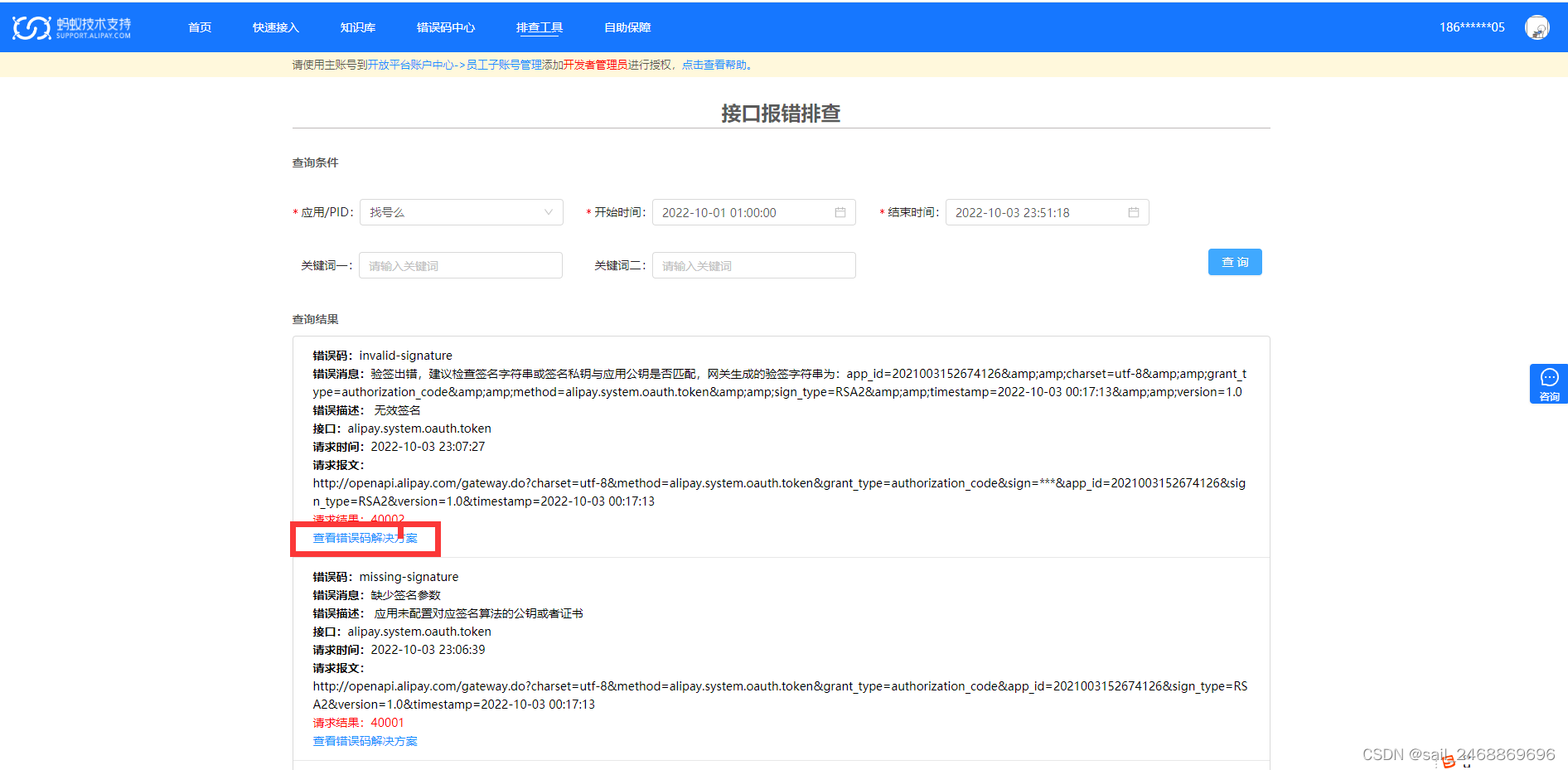Image resolution: width=1568 pixels, height=770 pixels.
Task: Open 自助保障 menu item
Action: pos(627,27)
